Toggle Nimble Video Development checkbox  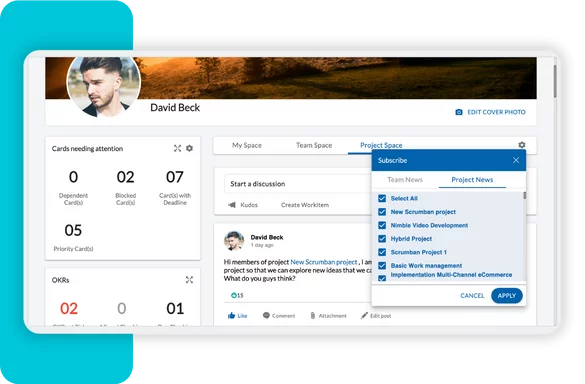(382, 225)
